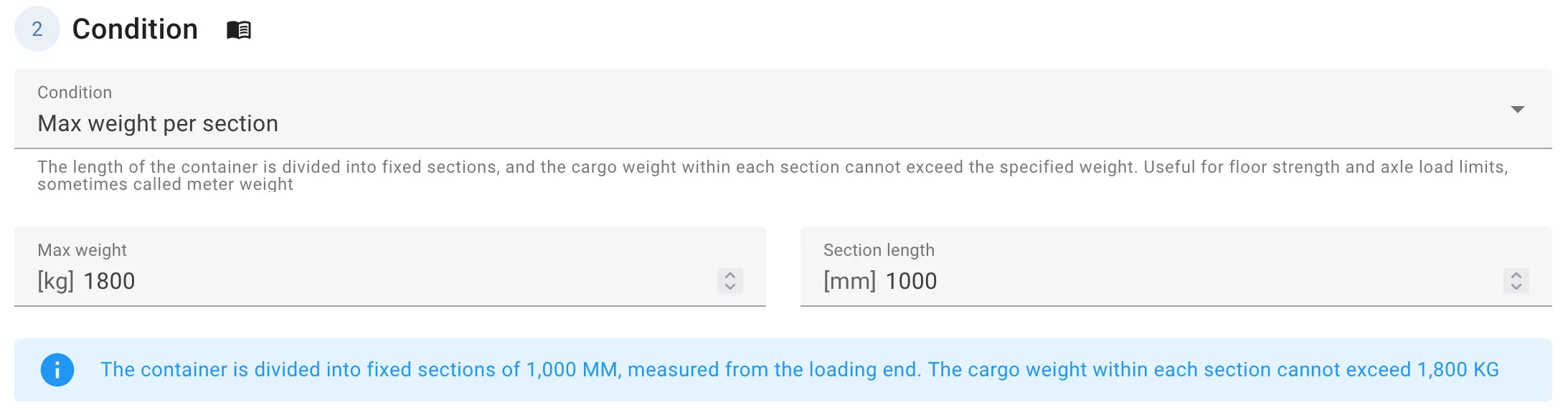The width and height of the screenshot is (1568, 410).
Task: Click the 1800 value in Max weight
Action: 109,281
